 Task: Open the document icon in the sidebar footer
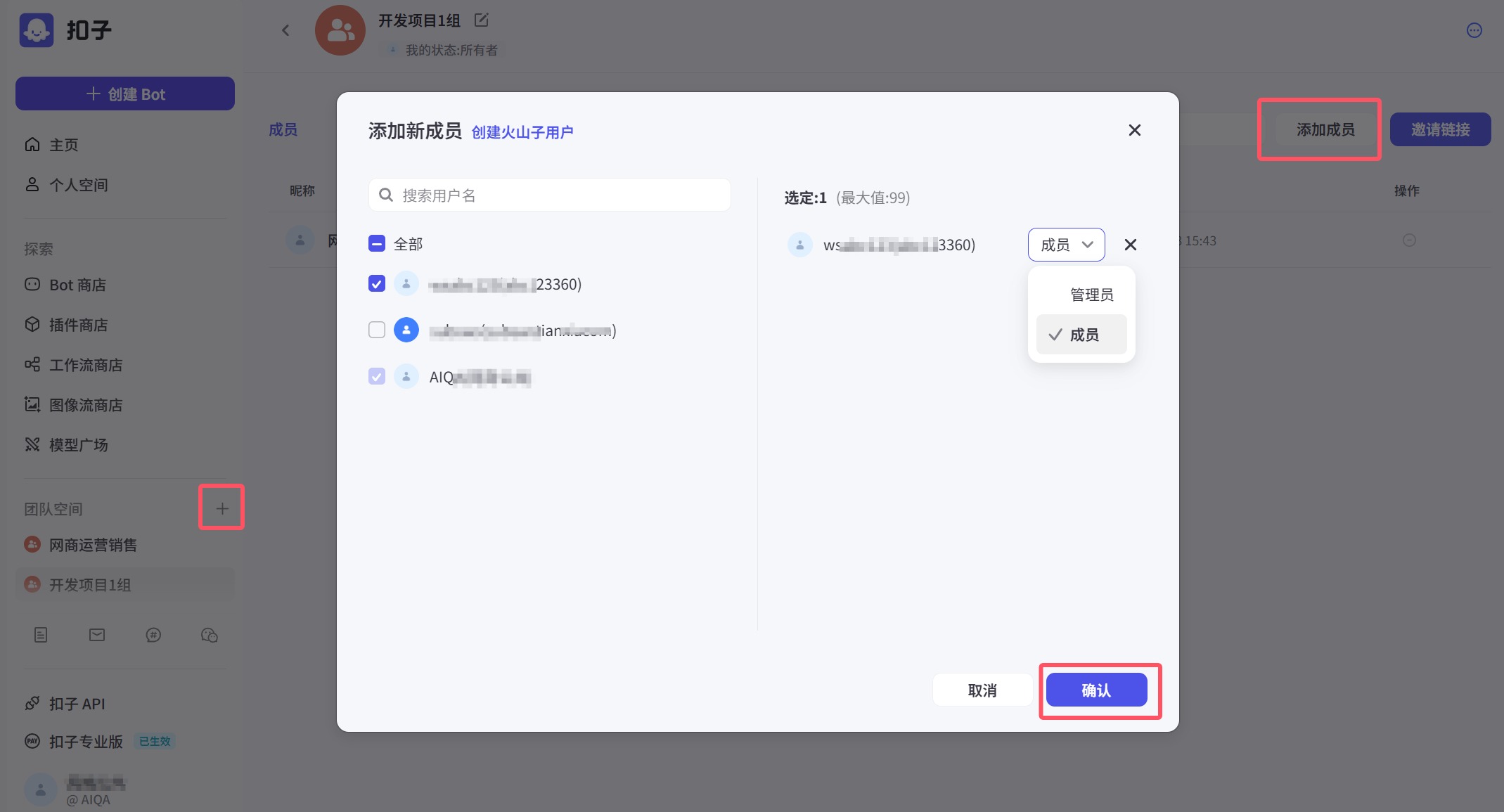pyautogui.click(x=41, y=635)
